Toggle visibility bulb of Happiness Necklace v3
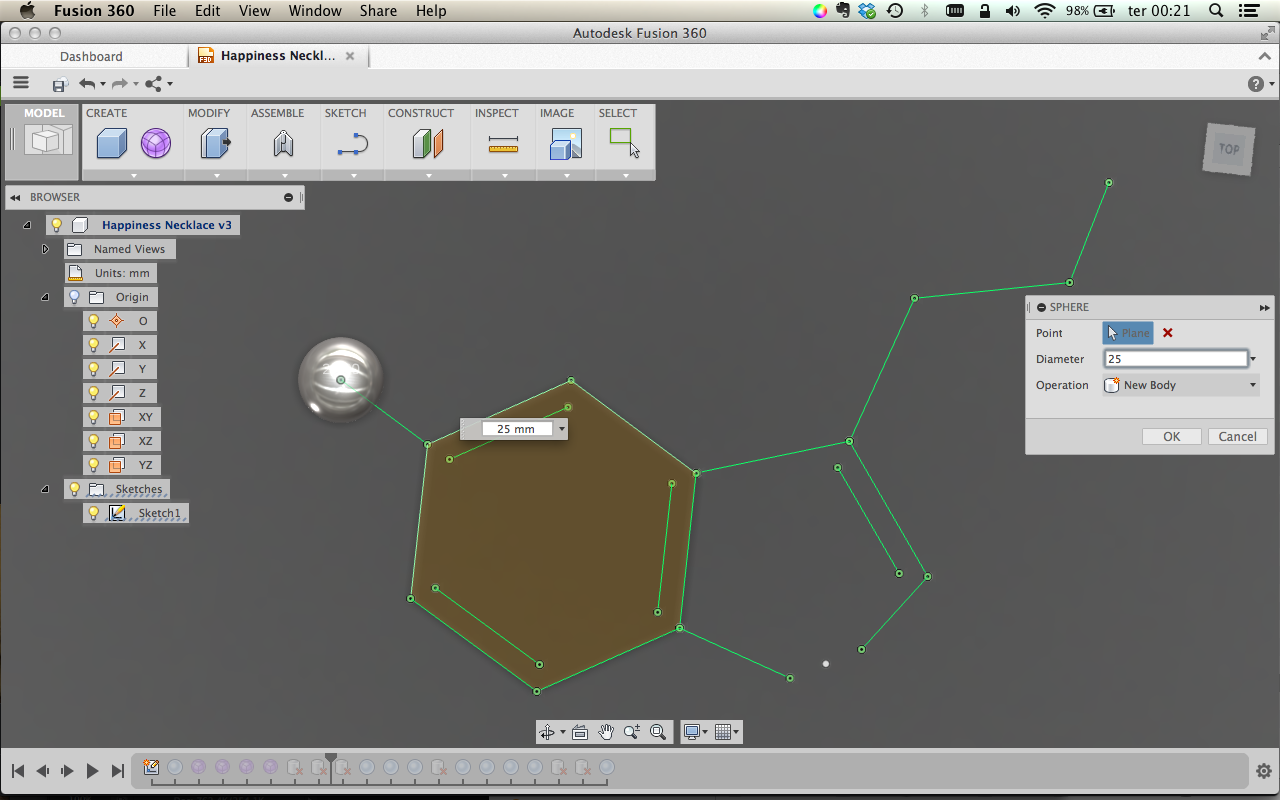 56,225
